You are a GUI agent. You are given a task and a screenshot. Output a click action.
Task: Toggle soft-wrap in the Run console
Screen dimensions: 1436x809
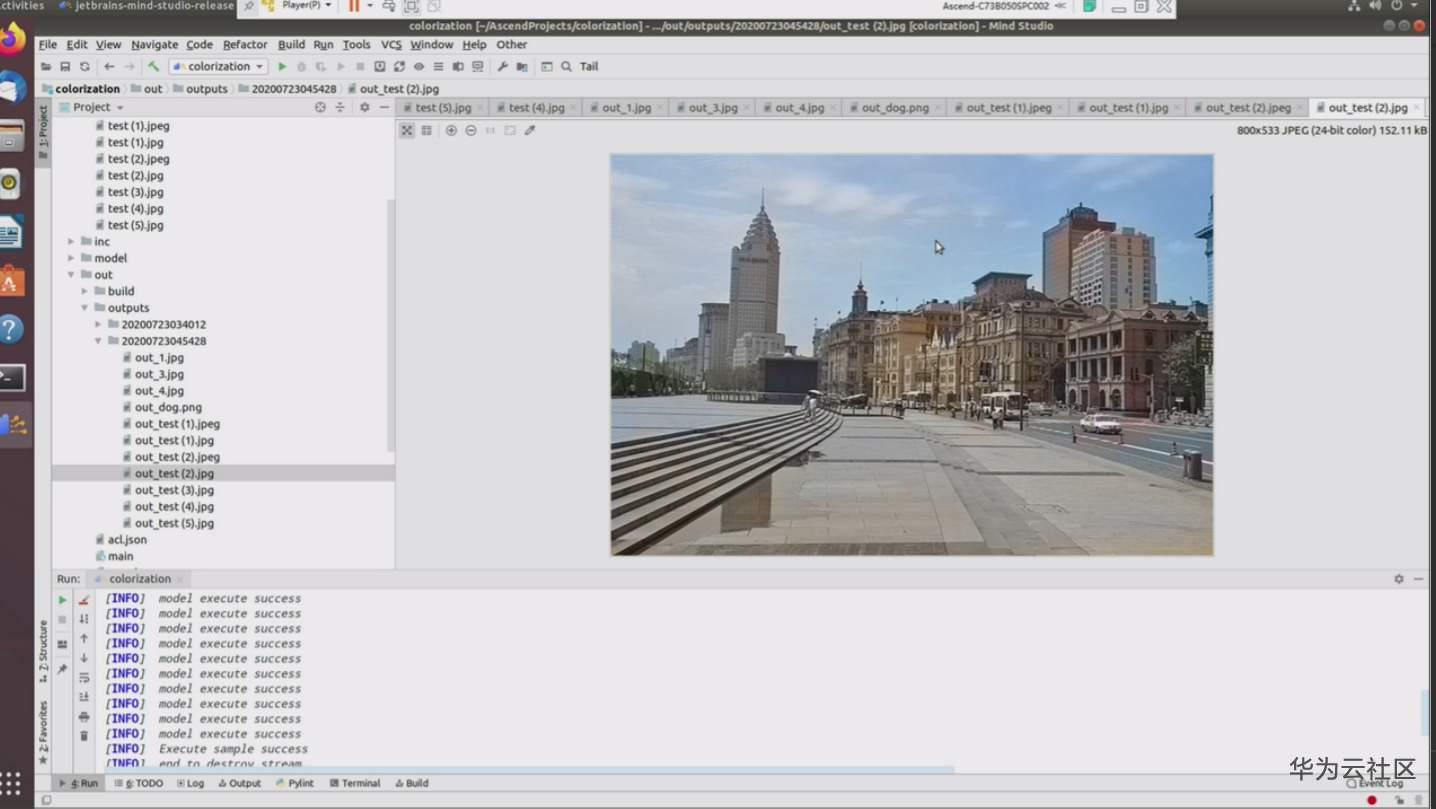tap(84, 678)
